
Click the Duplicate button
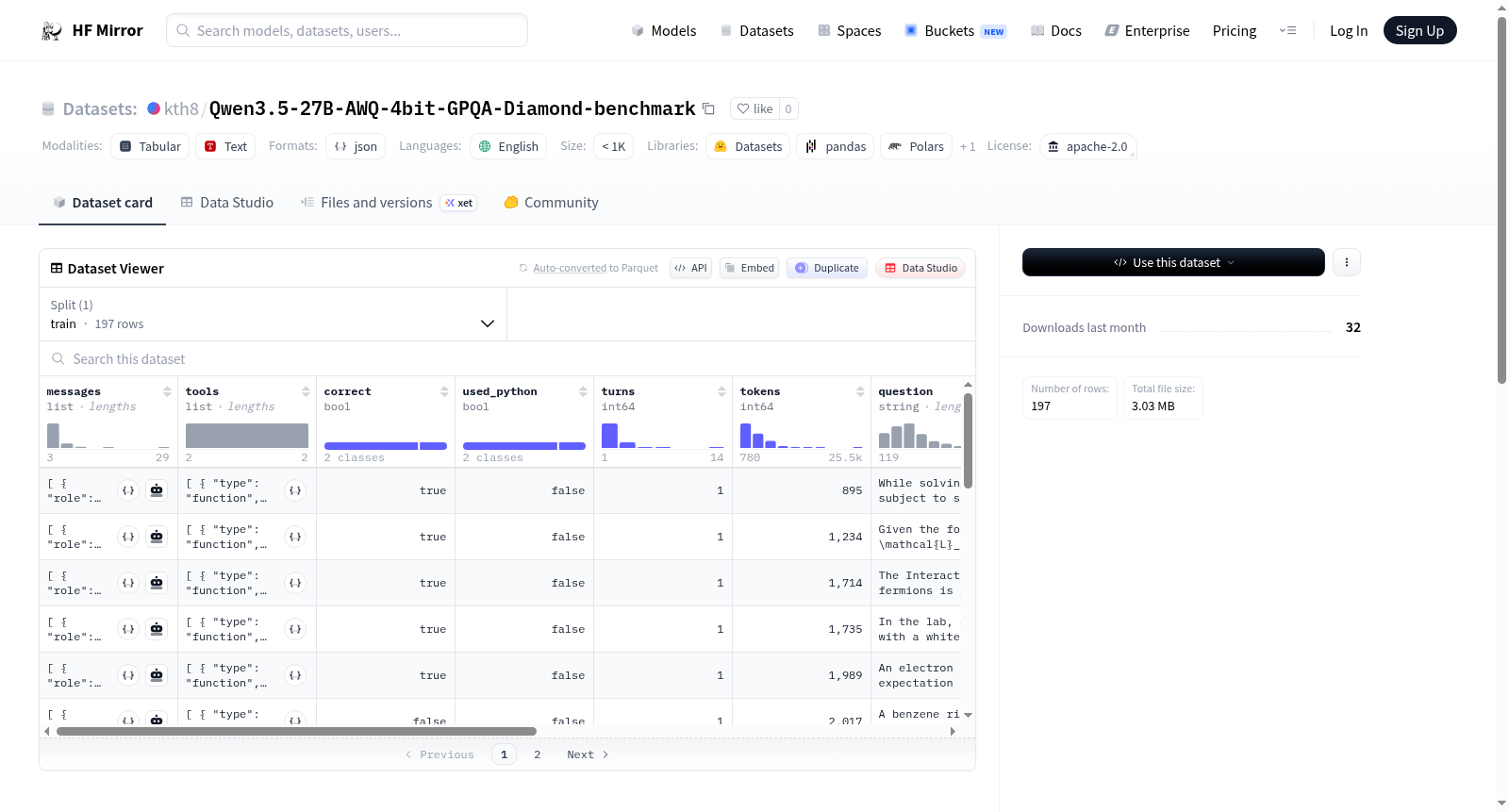[x=827, y=268]
